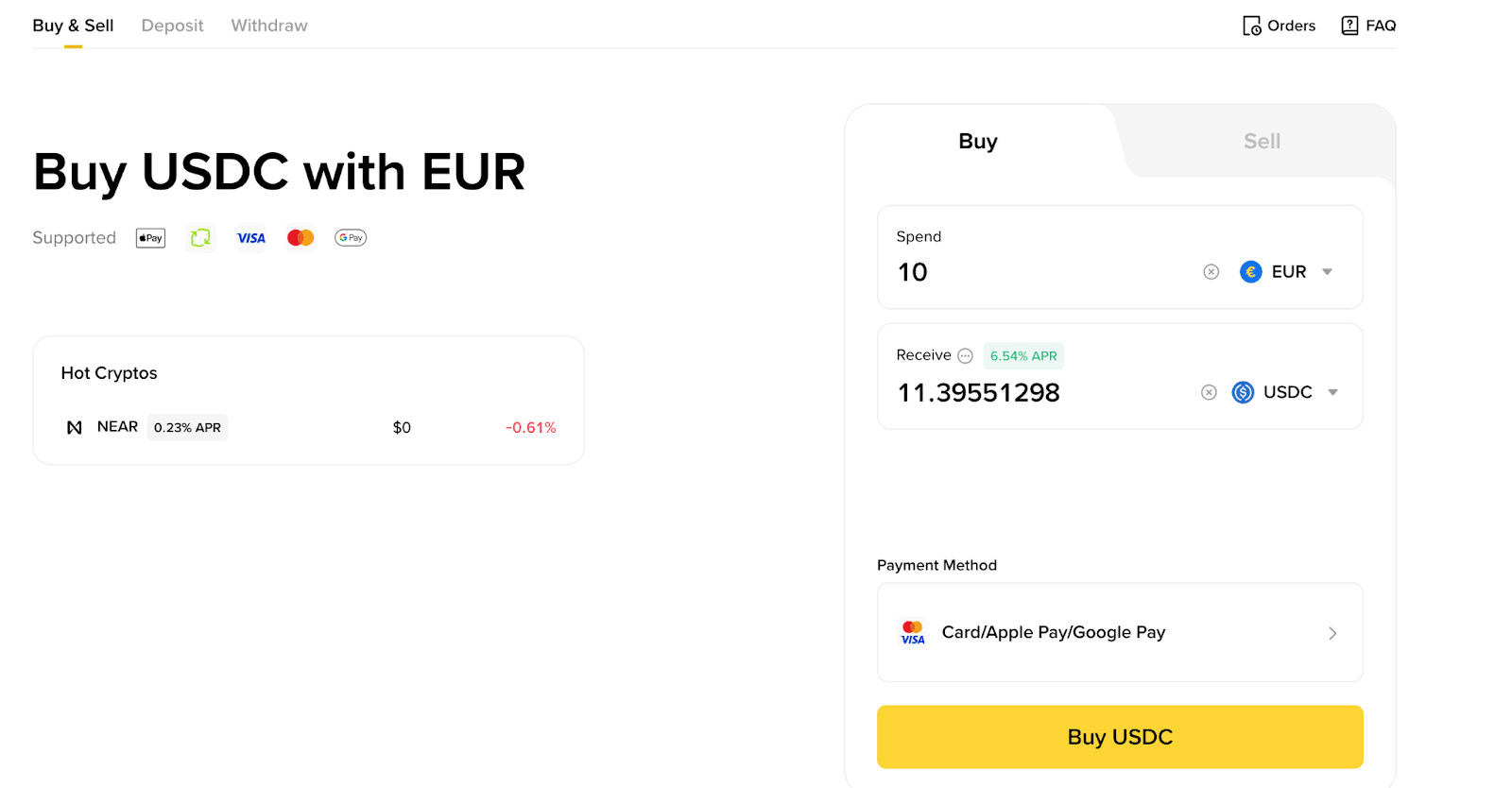Select the Buy tab
The height and width of the screenshot is (788, 1512).
(977, 142)
